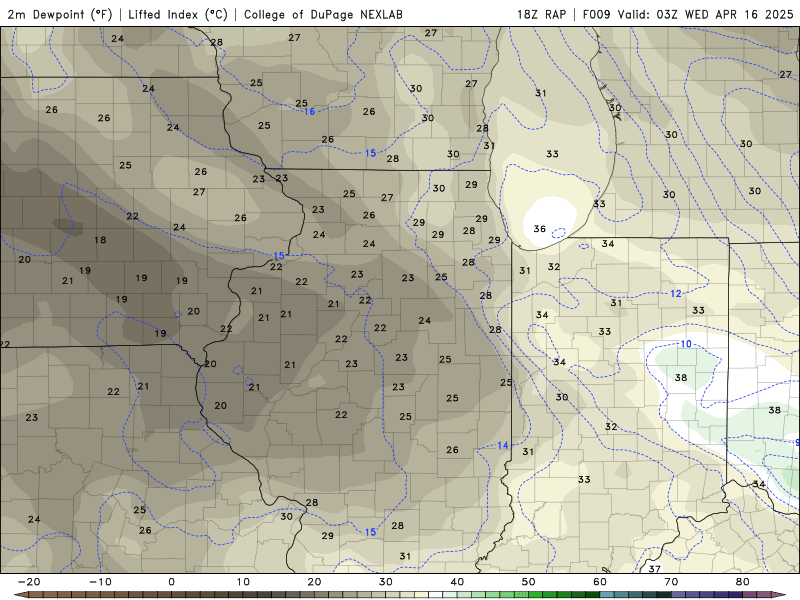Click the '0' color scale label
800x600 pixels.
171,582
